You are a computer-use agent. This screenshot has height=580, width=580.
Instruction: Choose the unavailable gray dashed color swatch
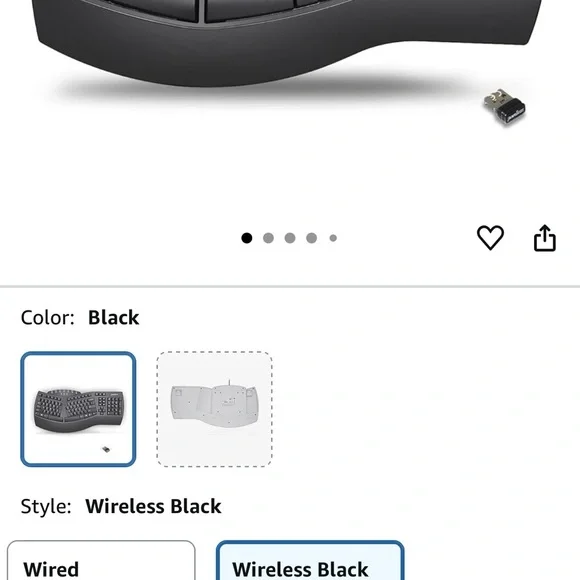(215, 409)
